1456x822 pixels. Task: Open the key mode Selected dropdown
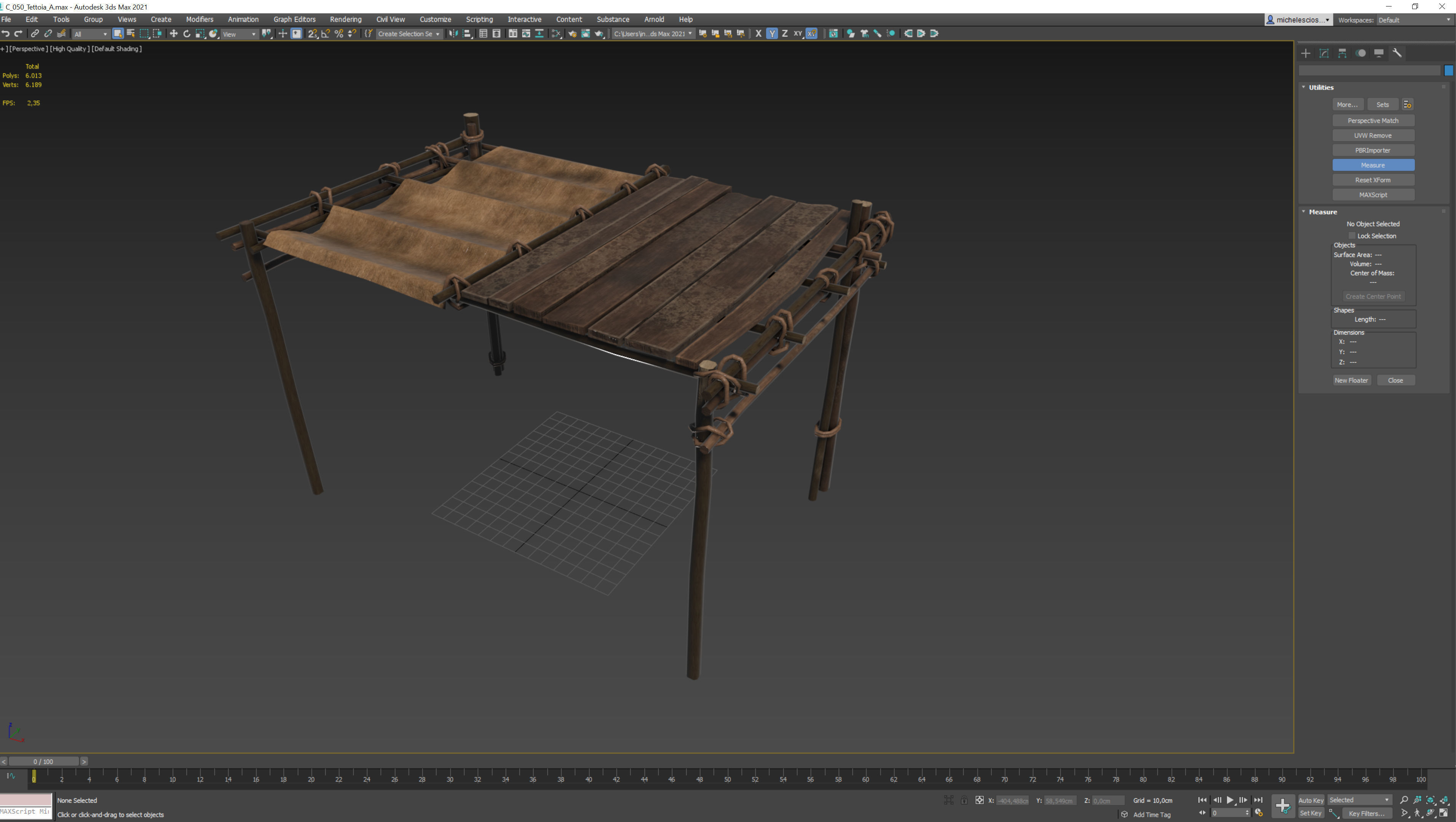tap(1359, 800)
